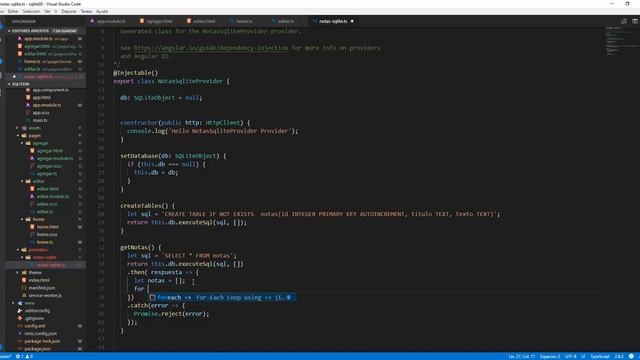Change LF end of line setting
Screen dimensions: 640x360
583,356
